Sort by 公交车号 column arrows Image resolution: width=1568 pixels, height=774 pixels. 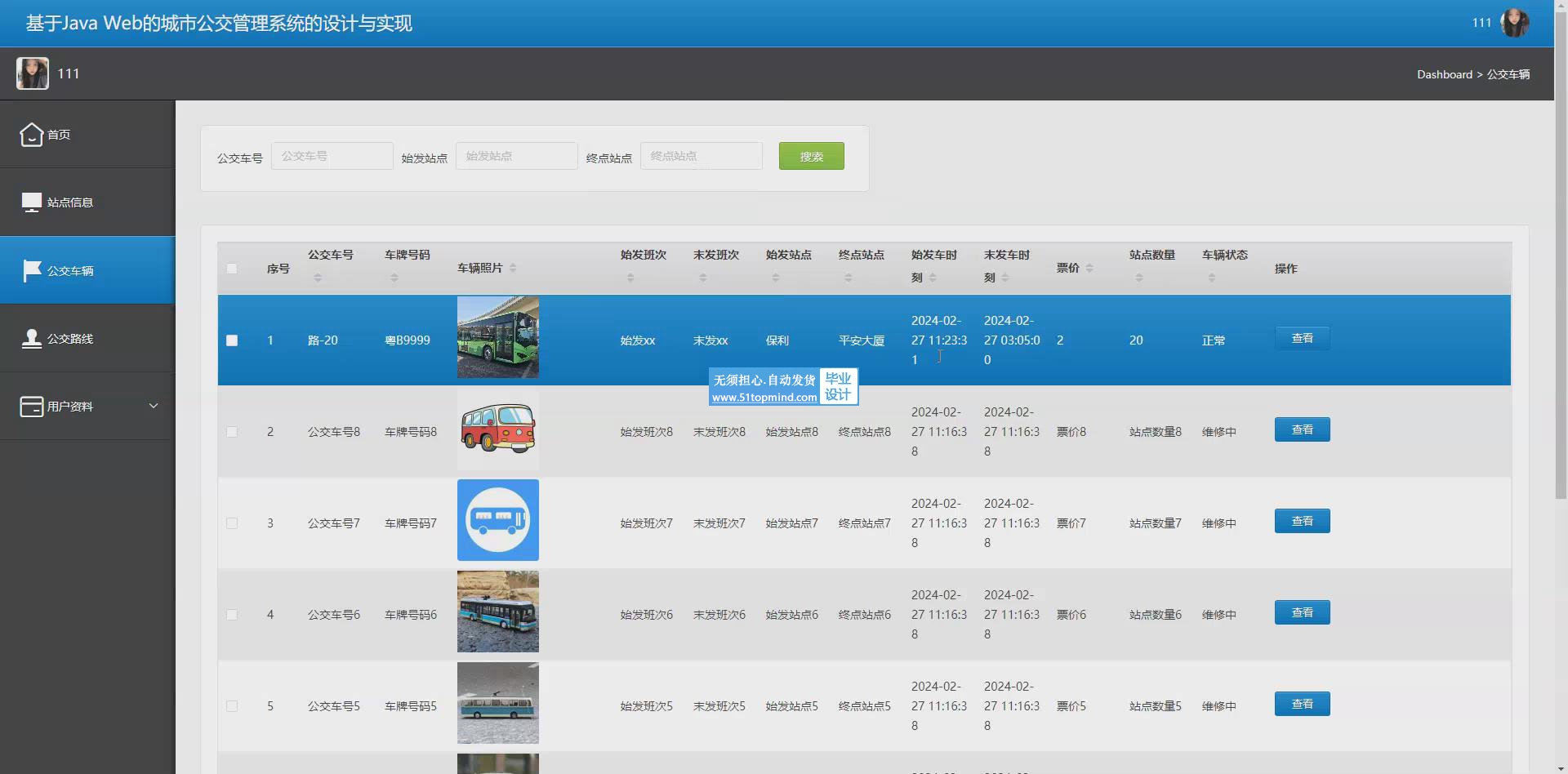point(318,278)
